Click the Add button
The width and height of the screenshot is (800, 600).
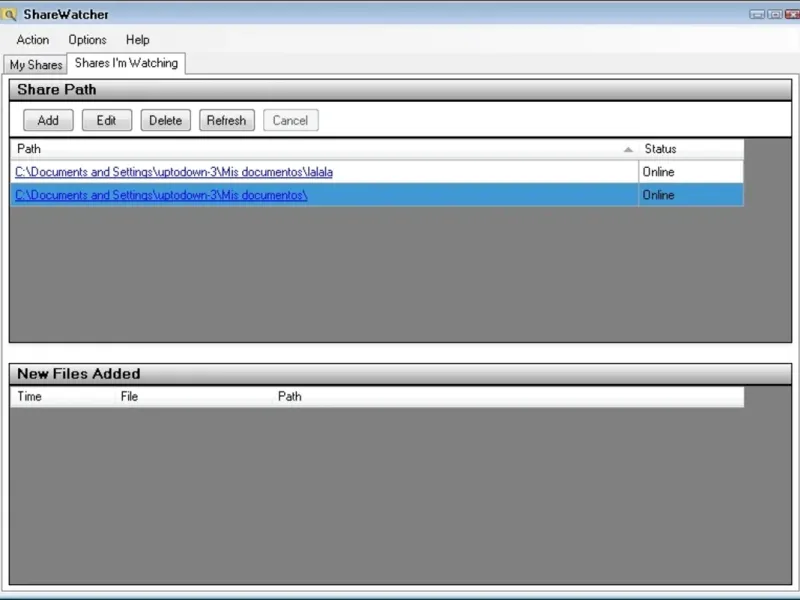pos(48,120)
